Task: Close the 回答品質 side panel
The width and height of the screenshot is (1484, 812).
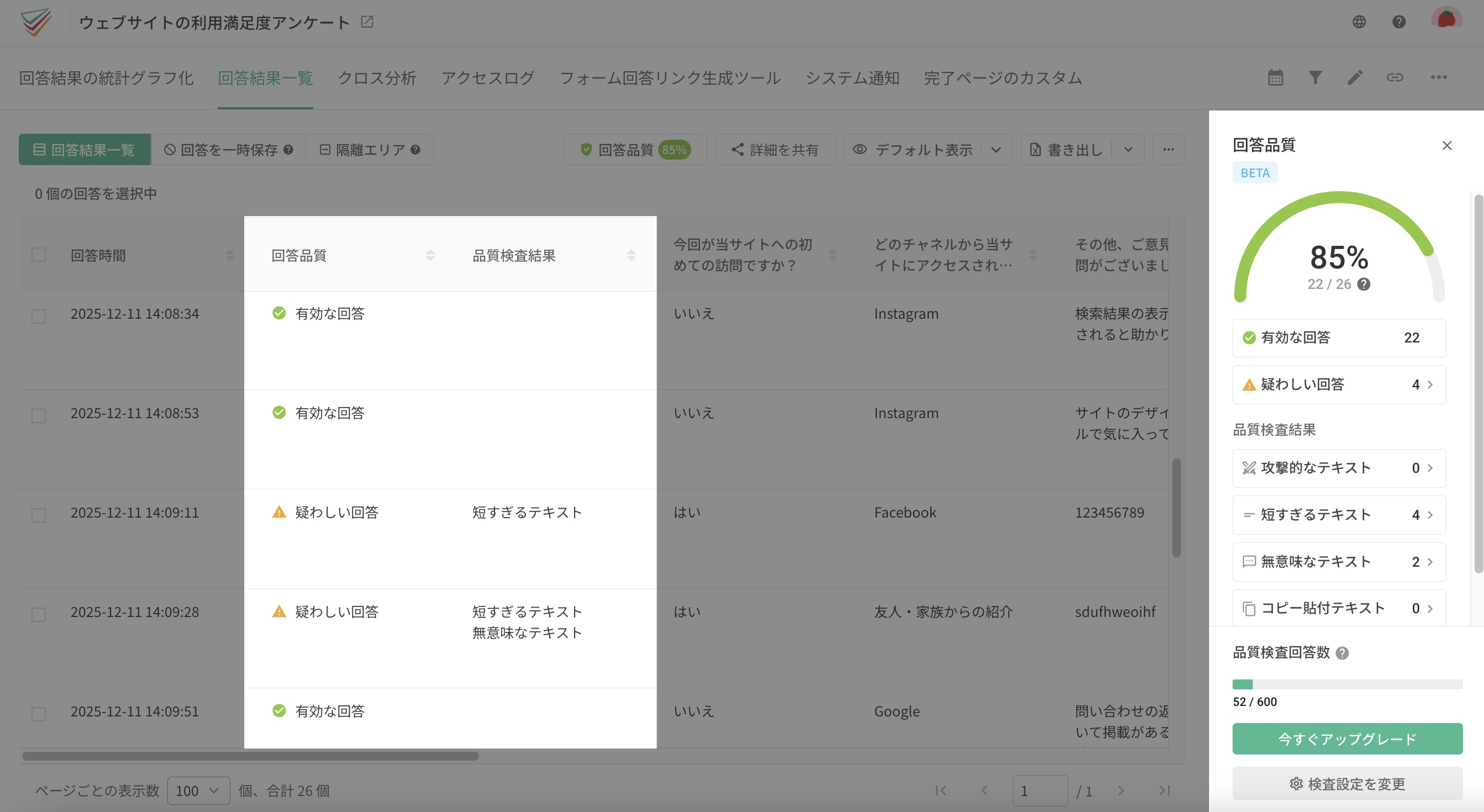Action: pos(1446,145)
